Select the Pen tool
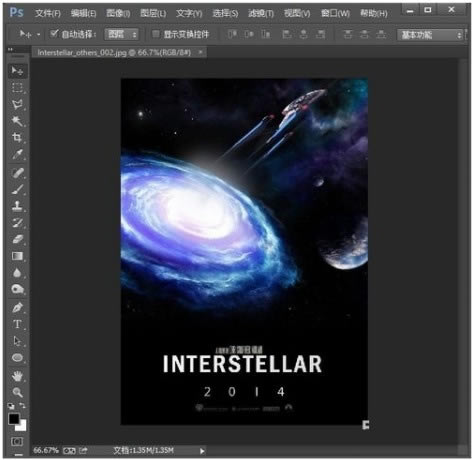This screenshot has height=460, width=475. pyautogui.click(x=17, y=307)
